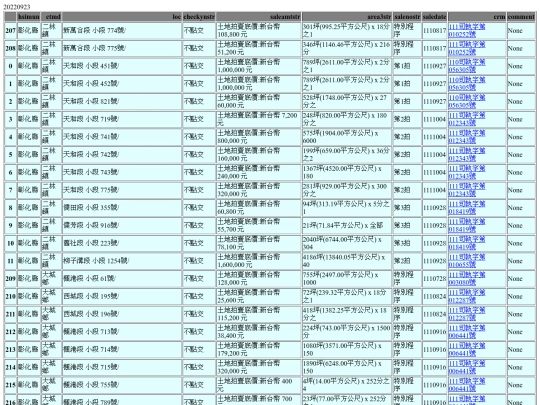
Task: Open the crm case link in row 5
Action: pyautogui.click(x=467, y=155)
